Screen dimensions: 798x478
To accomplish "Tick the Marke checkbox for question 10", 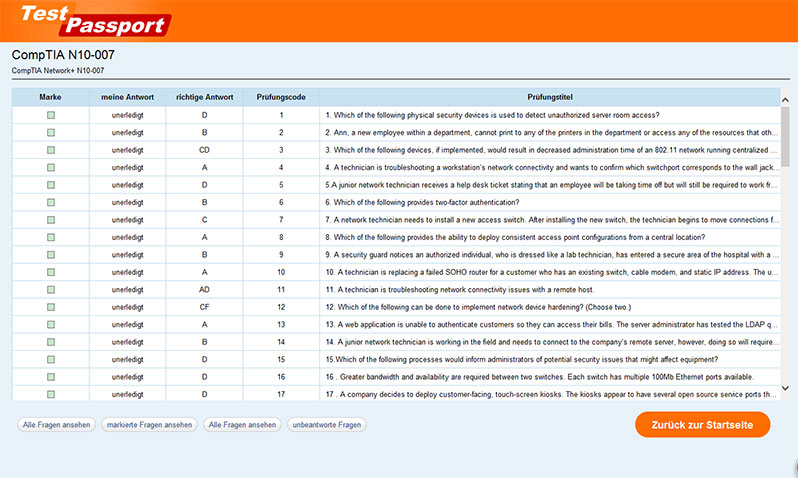I will 51,272.
